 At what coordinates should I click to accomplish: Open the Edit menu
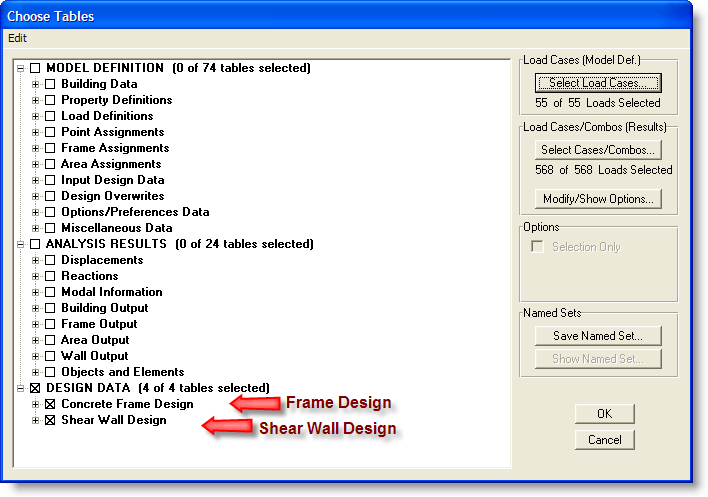coord(17,38)
